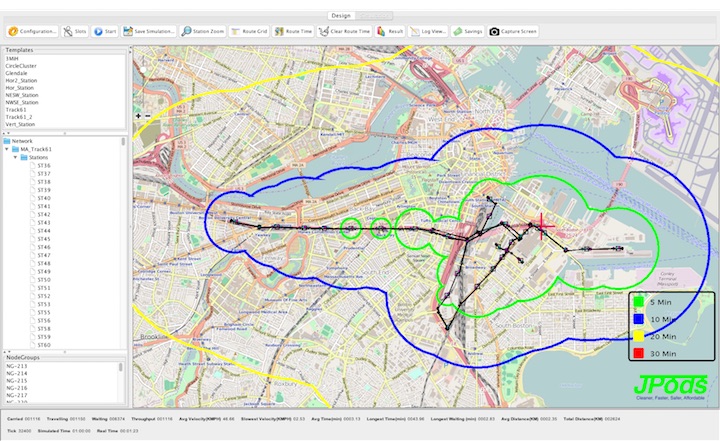Capture screen with camera icon

click(x=513, y=31)
